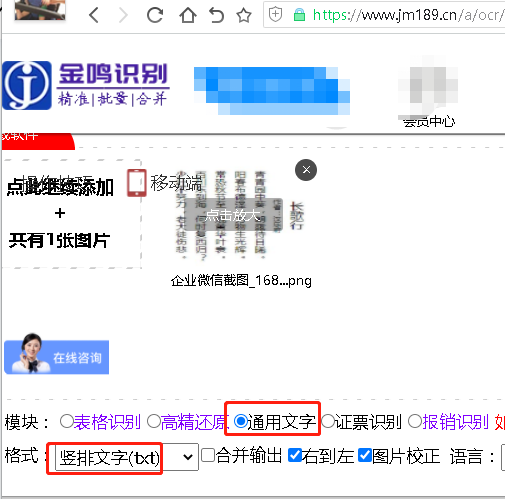Reload the page with the refresh icon
This screenshot has width=505, height=499.
click(155, 15)
